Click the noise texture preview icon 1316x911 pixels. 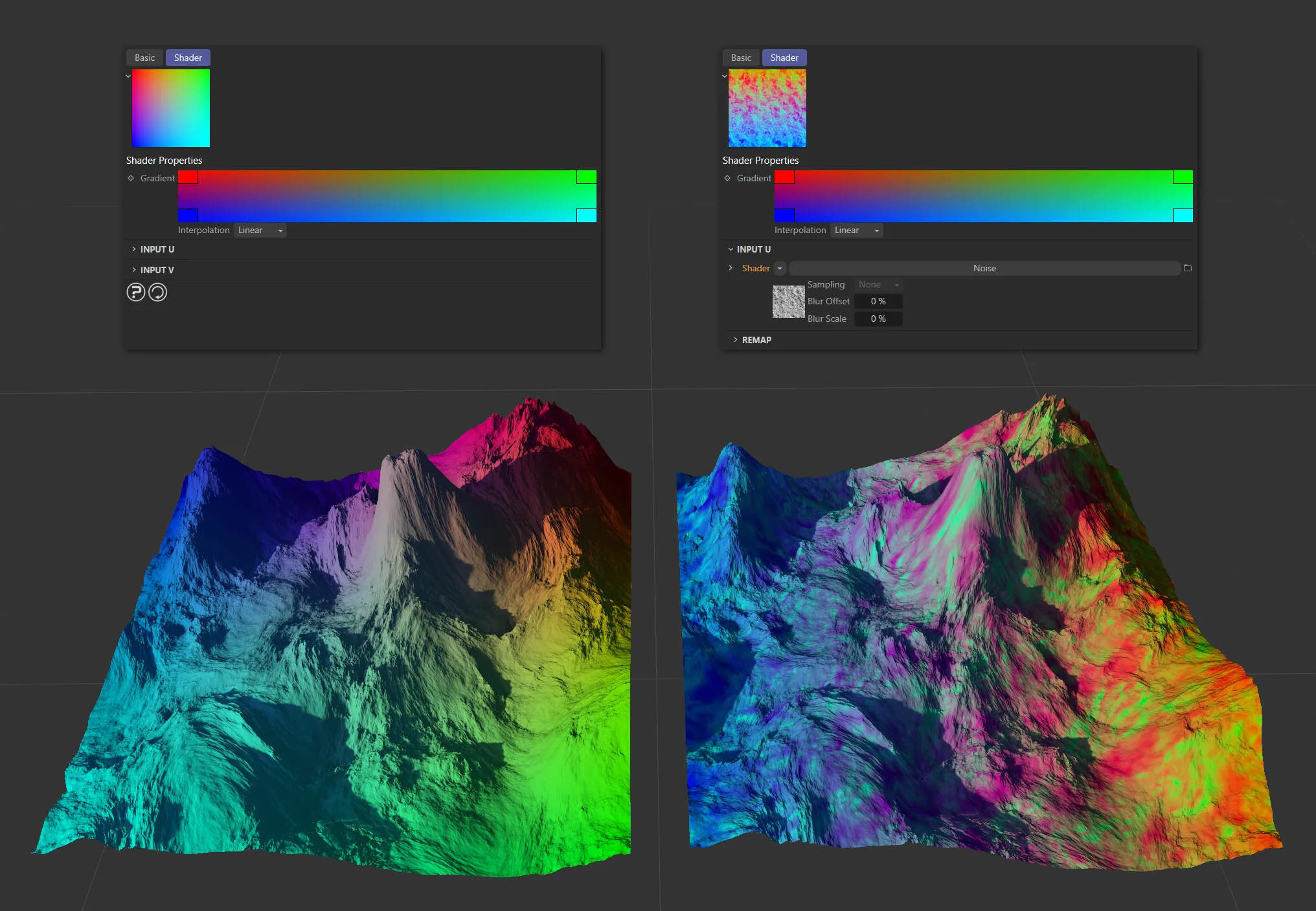click(788, 301)
